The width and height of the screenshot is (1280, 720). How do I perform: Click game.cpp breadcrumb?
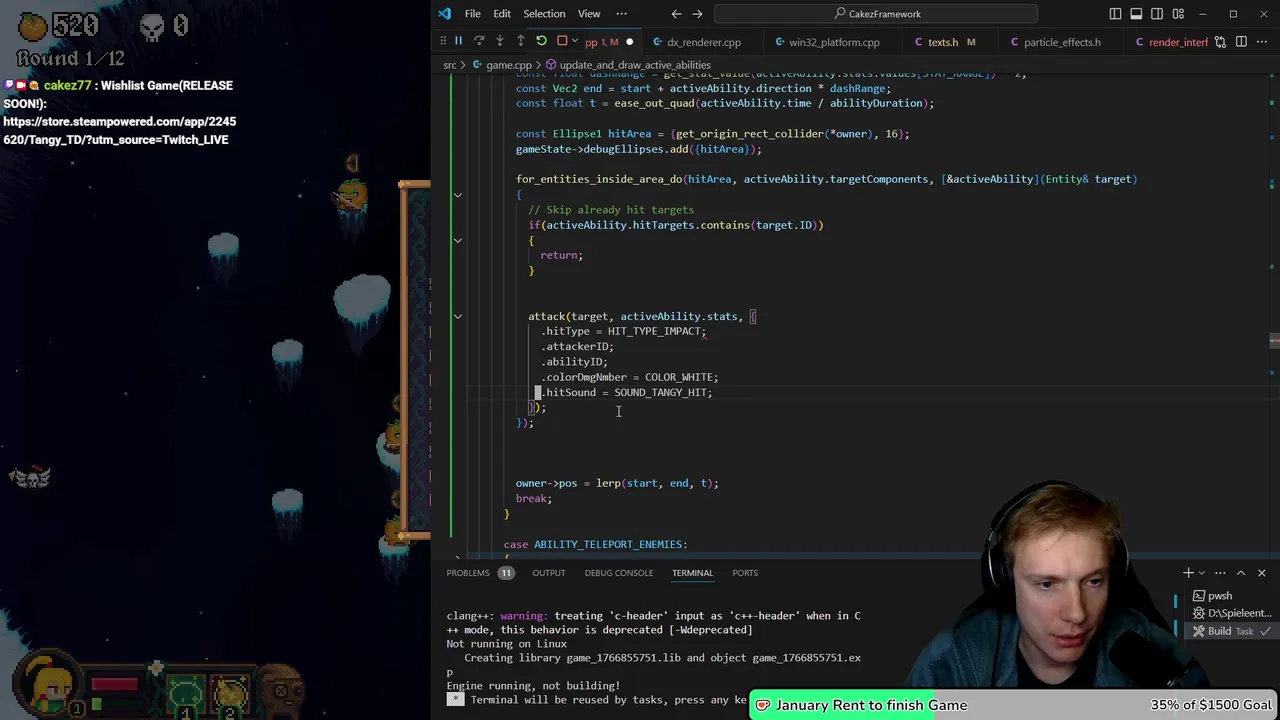[x=508, y=65]
